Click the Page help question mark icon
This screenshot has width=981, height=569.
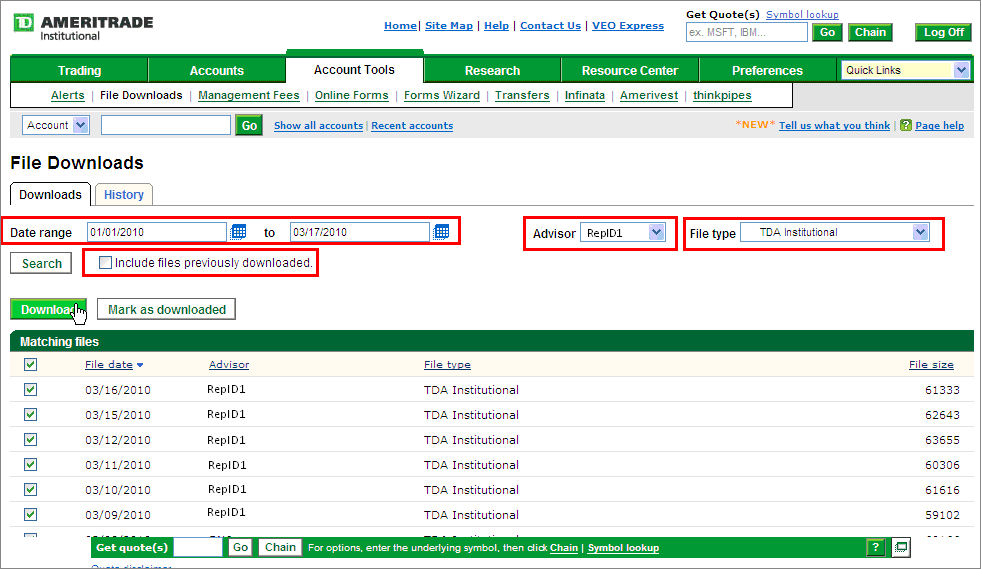(x=905, y=125)
